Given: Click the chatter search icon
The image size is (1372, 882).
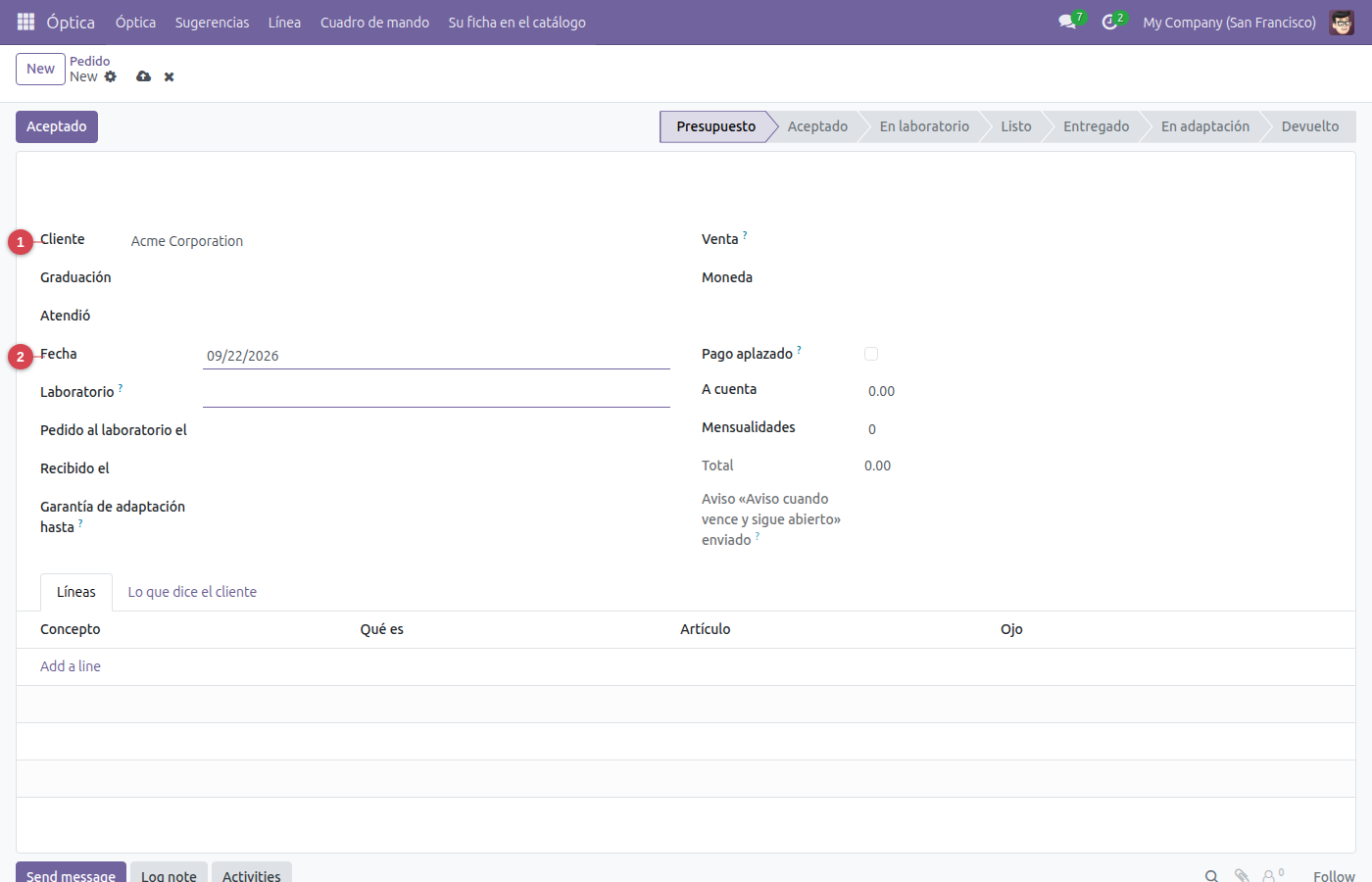Looking at the screenshot, I should click(x=1211, y=876).
